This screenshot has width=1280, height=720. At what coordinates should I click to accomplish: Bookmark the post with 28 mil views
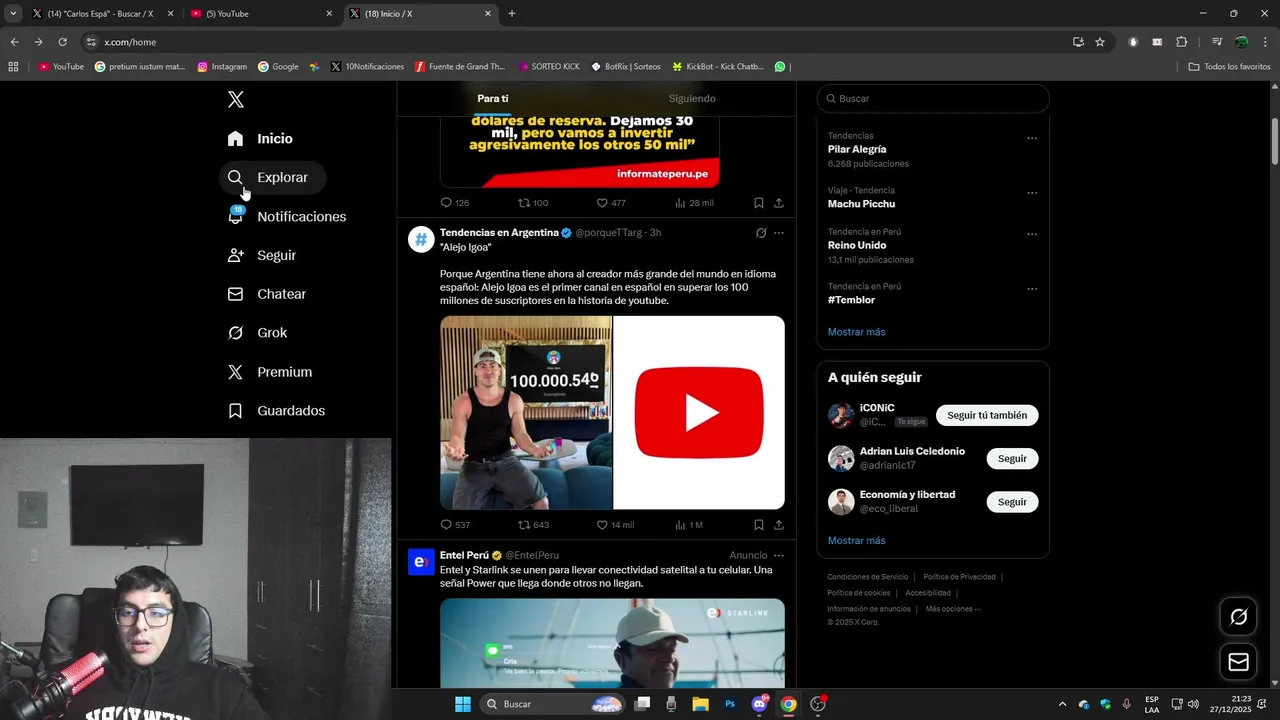coord(759,203)
